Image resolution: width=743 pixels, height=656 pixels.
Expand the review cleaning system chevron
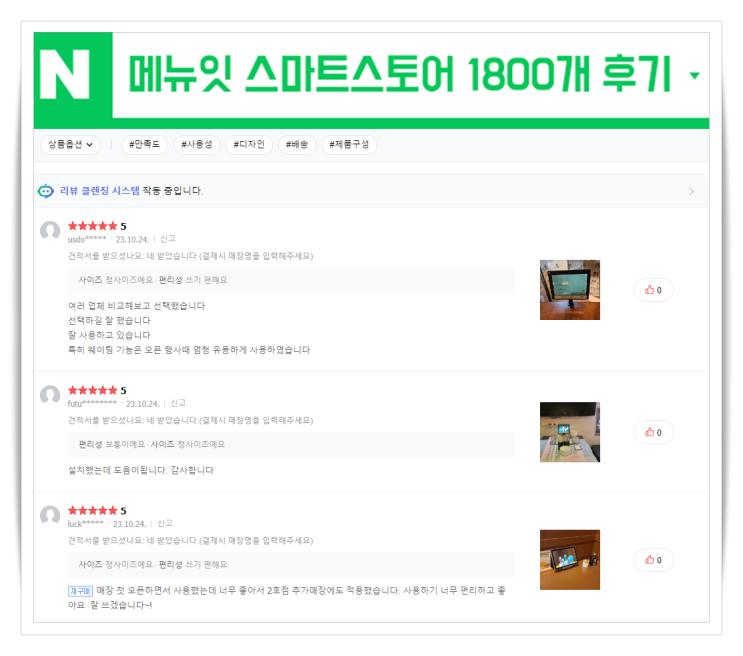pyautogui.click(x=691, y=191)
